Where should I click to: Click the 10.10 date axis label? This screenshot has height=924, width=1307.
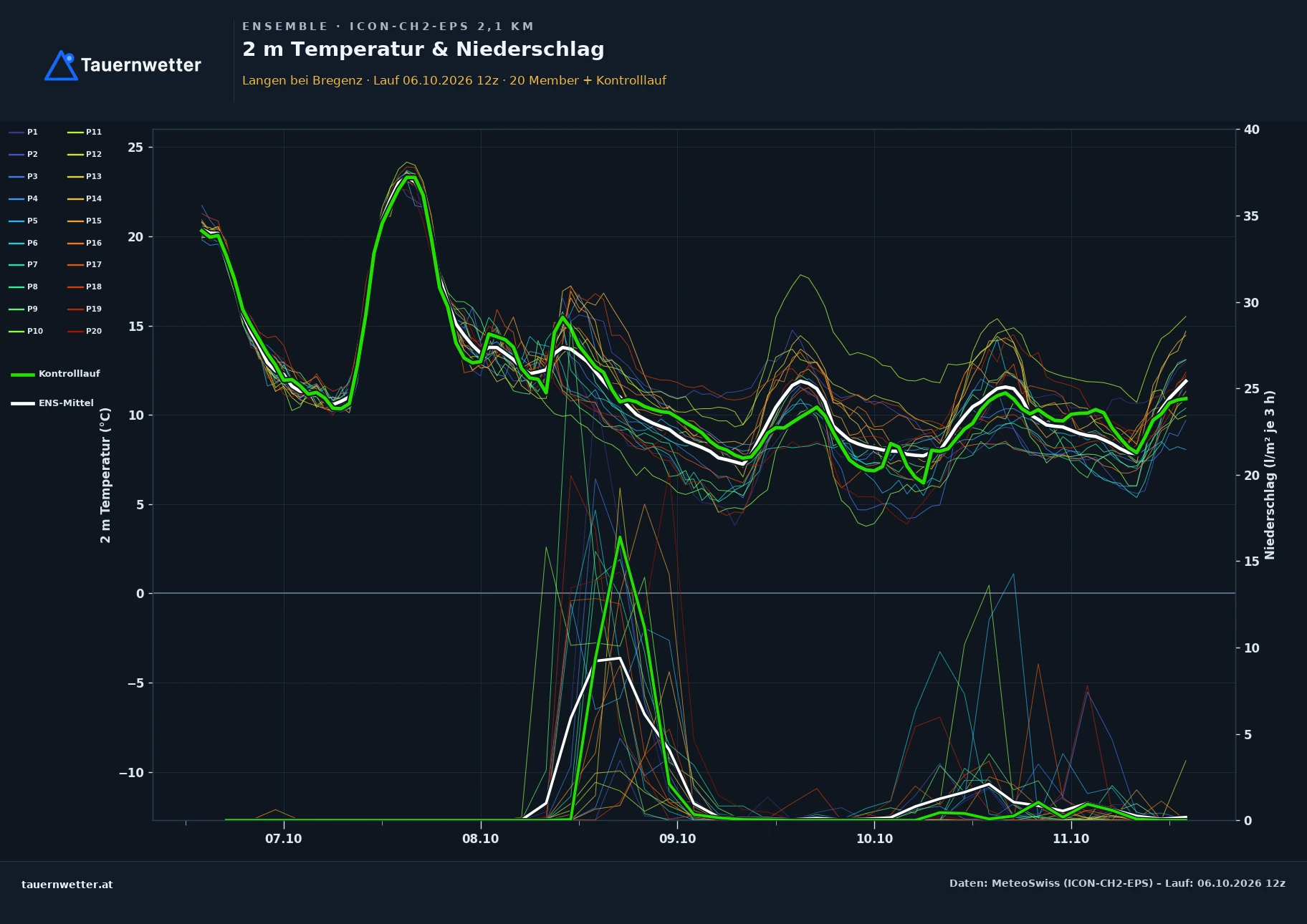click(x=874, y=839)
